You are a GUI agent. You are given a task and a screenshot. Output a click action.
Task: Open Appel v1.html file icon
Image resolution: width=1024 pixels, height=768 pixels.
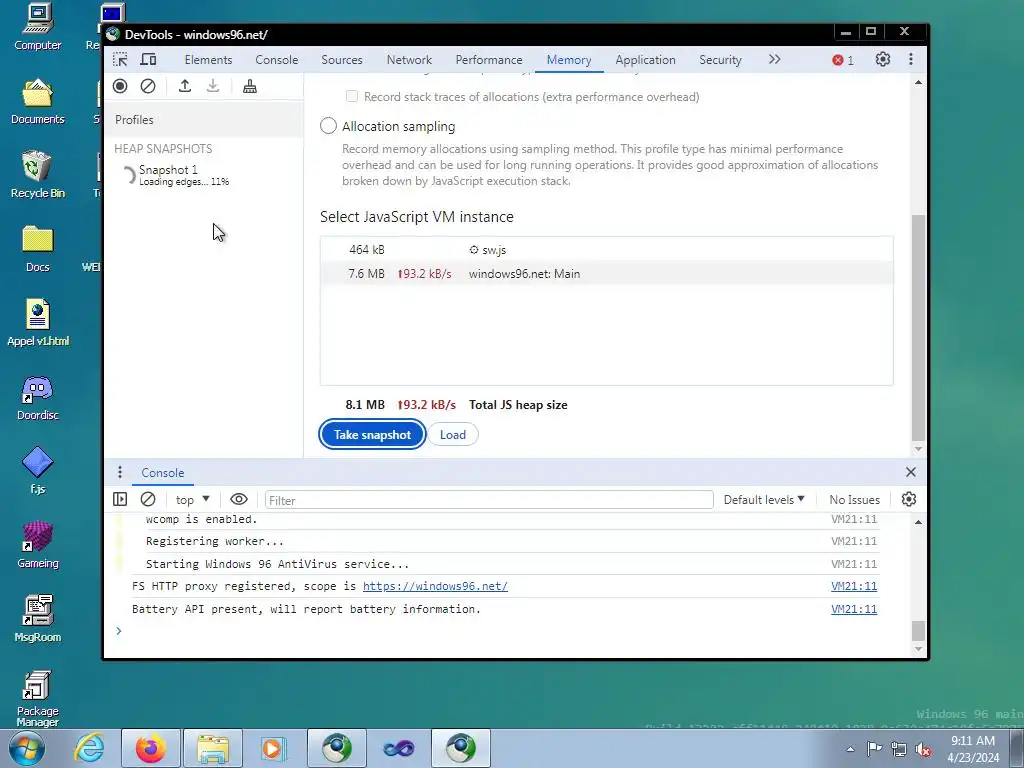38,323
